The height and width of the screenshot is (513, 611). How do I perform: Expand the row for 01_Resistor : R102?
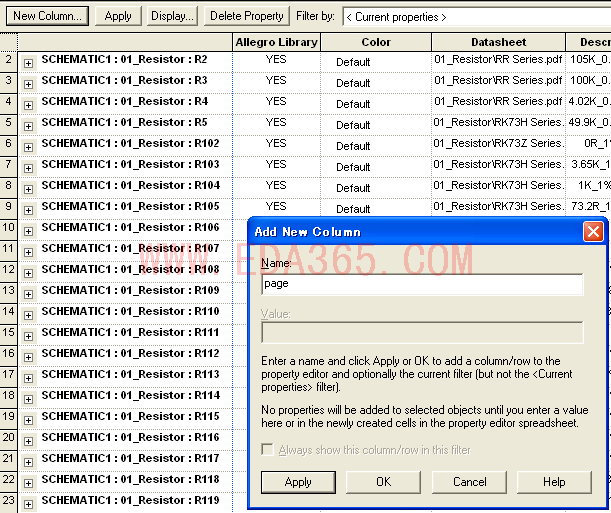(x=28, y=147)
